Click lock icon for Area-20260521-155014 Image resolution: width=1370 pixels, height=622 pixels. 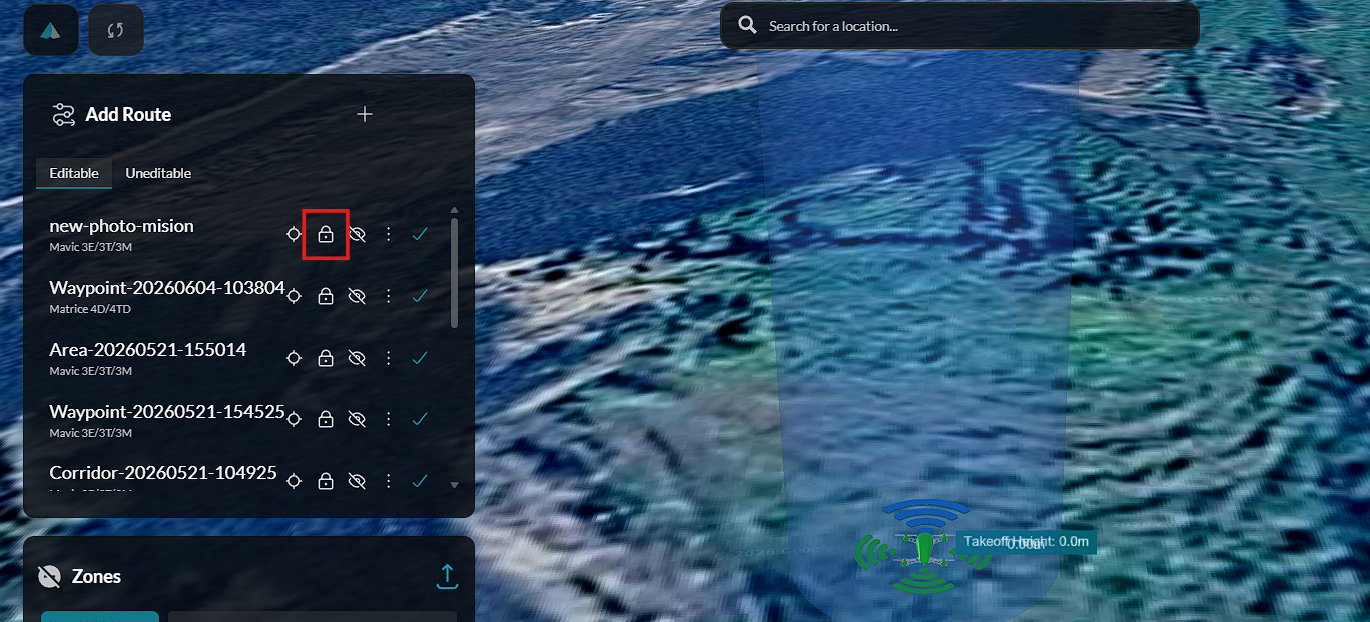pyautogui.click(x=325, y=358)
